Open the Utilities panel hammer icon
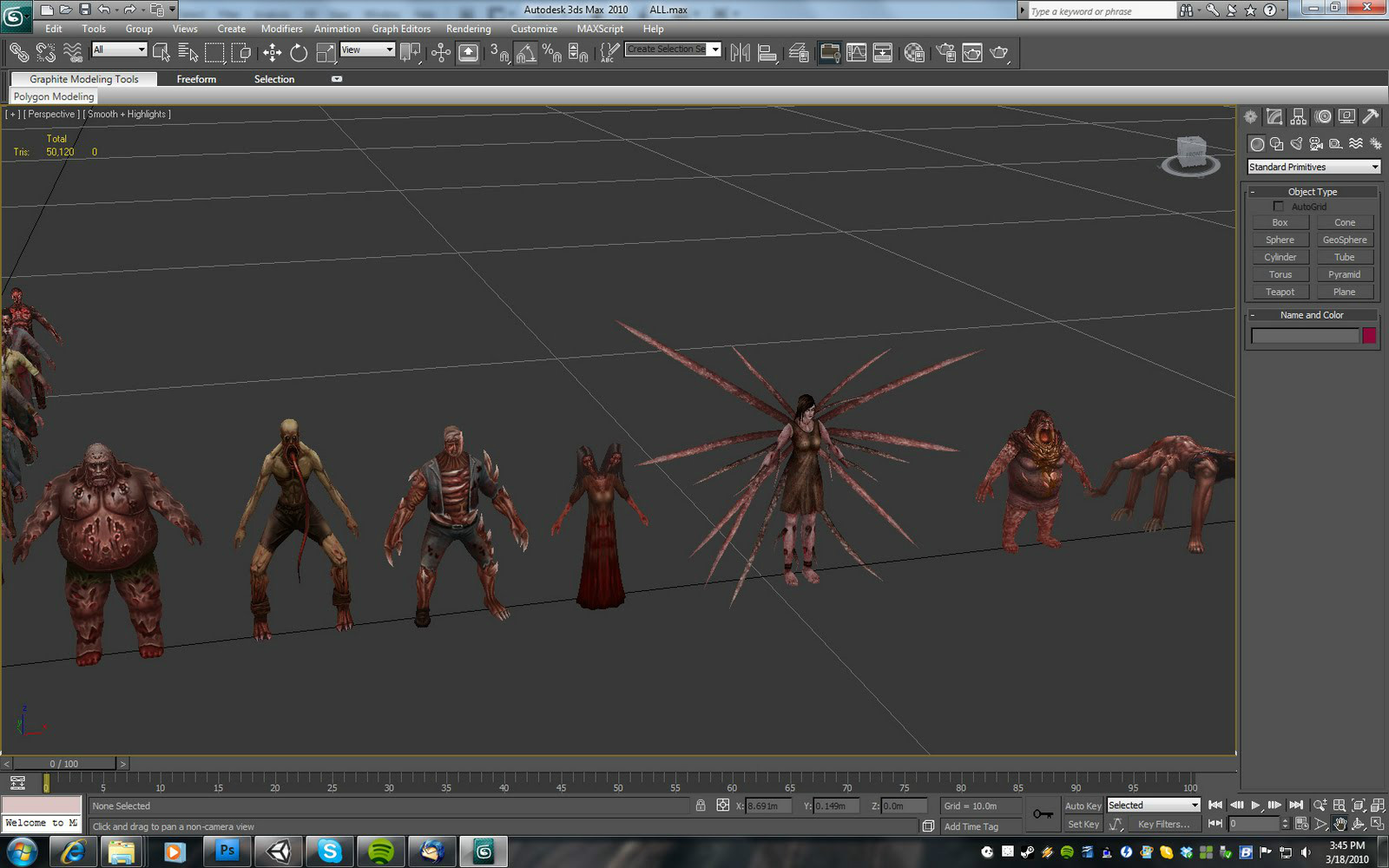This screenshot has width=1389, height=868. pyautogui.click(x=1370, y=117)
